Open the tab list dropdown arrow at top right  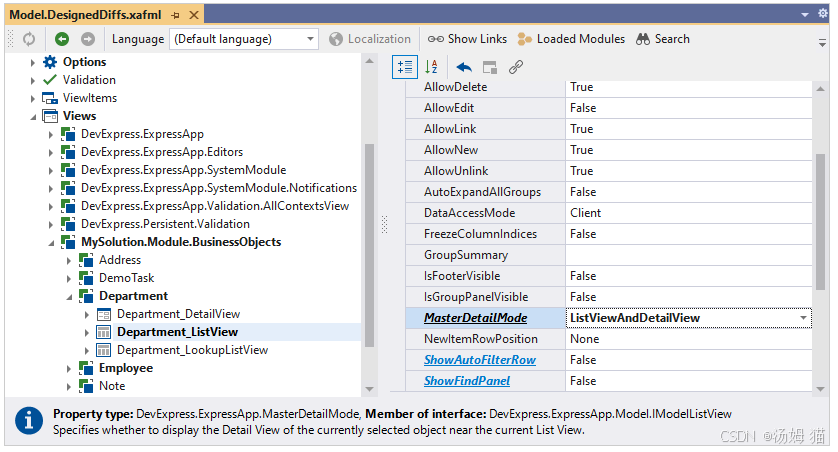coord(805,15)
